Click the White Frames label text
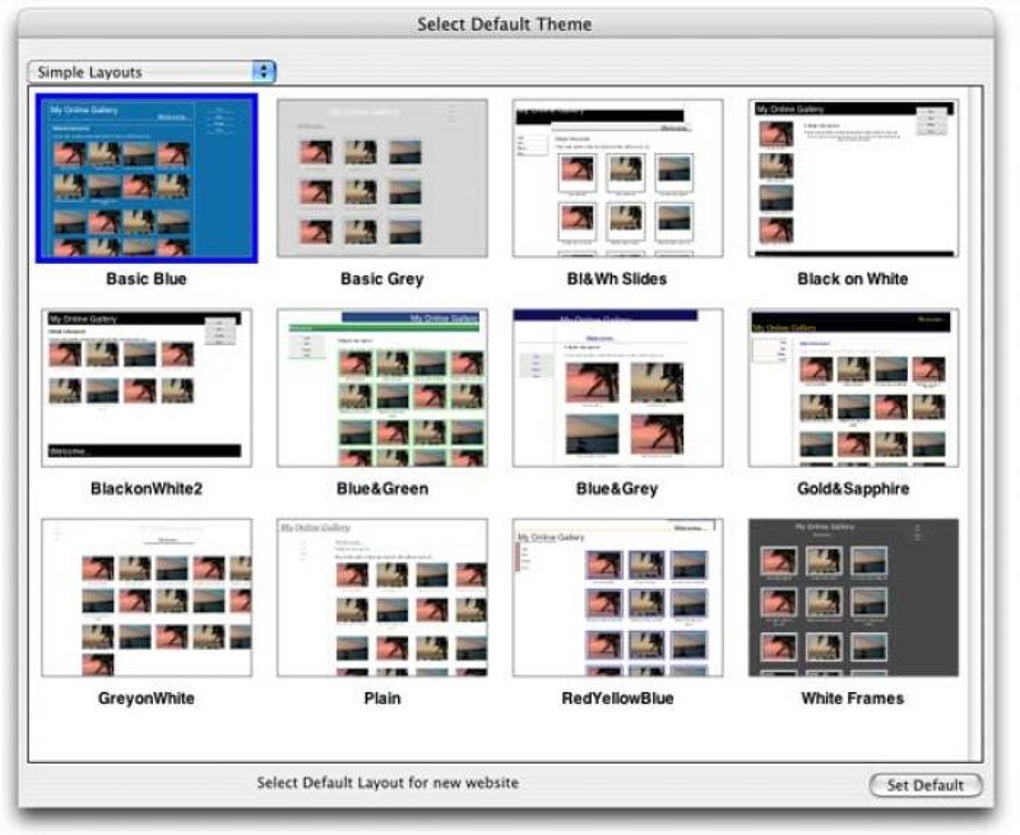The height and width of the screenshot is (835, 1020). click(855, 698)
